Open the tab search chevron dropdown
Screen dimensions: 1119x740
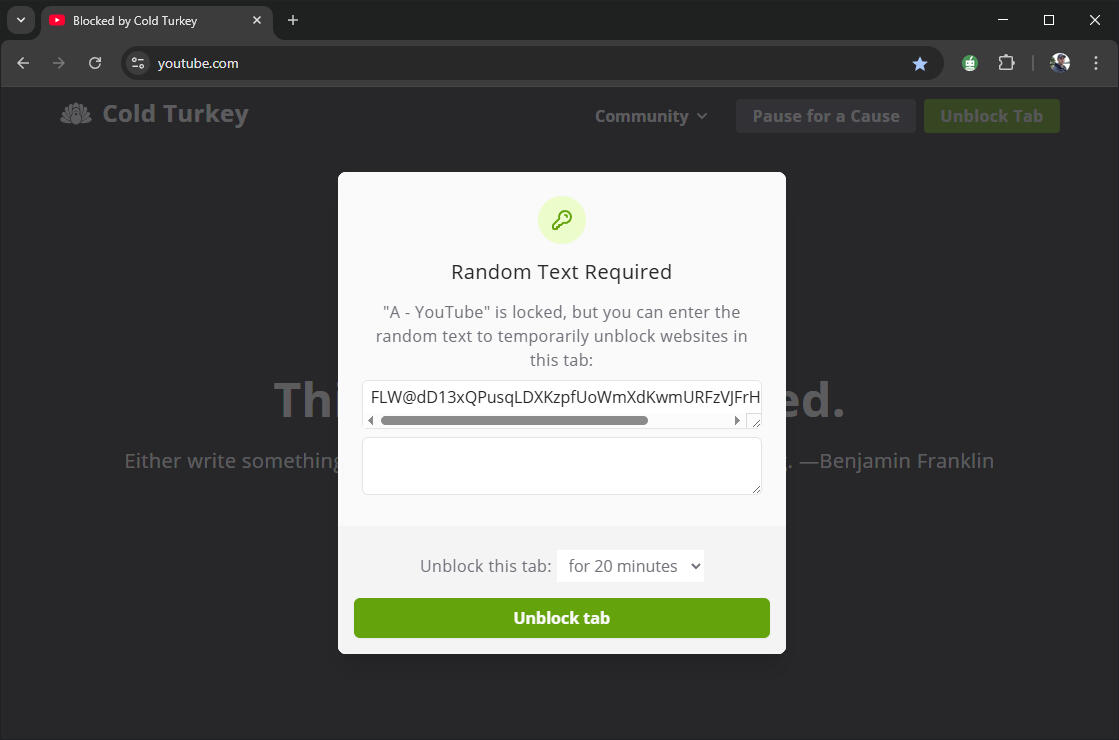click(x=21, y=20)
